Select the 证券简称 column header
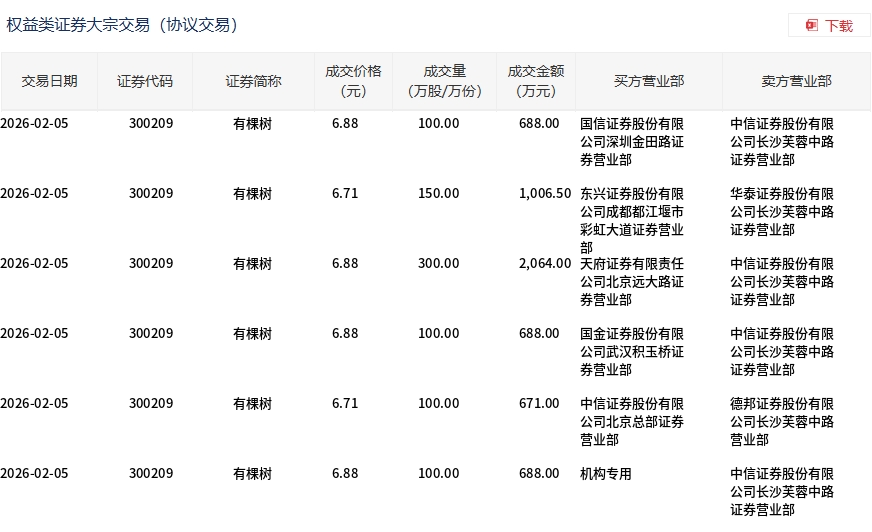 (x=254, y=81)
